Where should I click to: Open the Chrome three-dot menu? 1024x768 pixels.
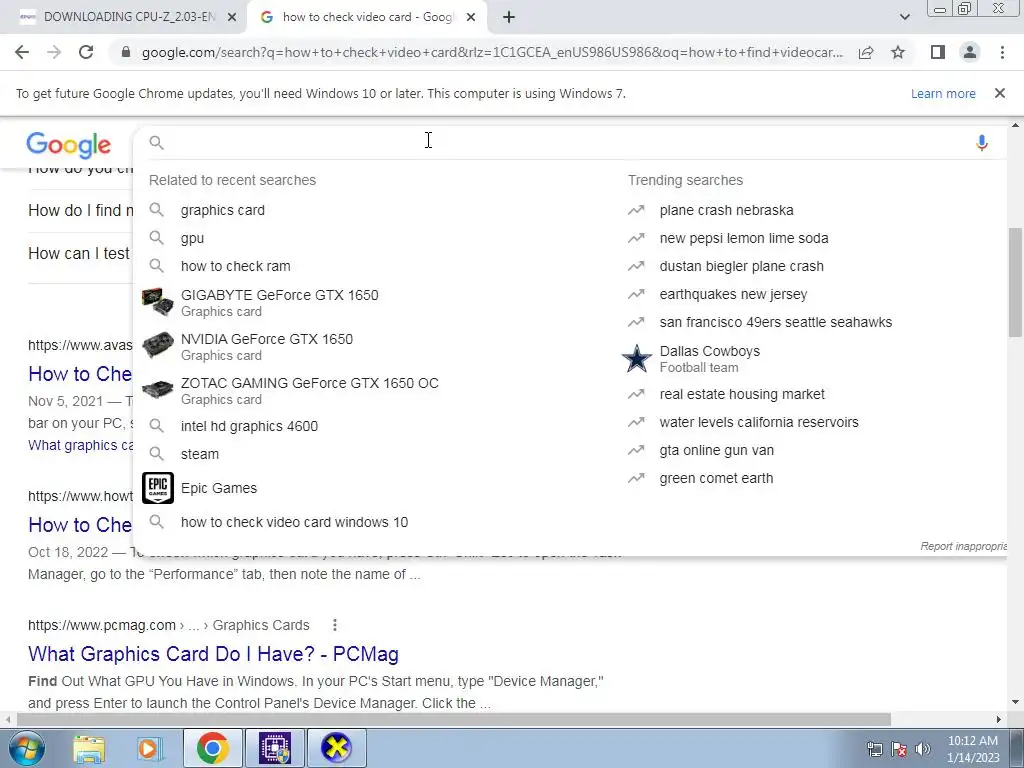pyautogui.click(x=1002, y=52)
